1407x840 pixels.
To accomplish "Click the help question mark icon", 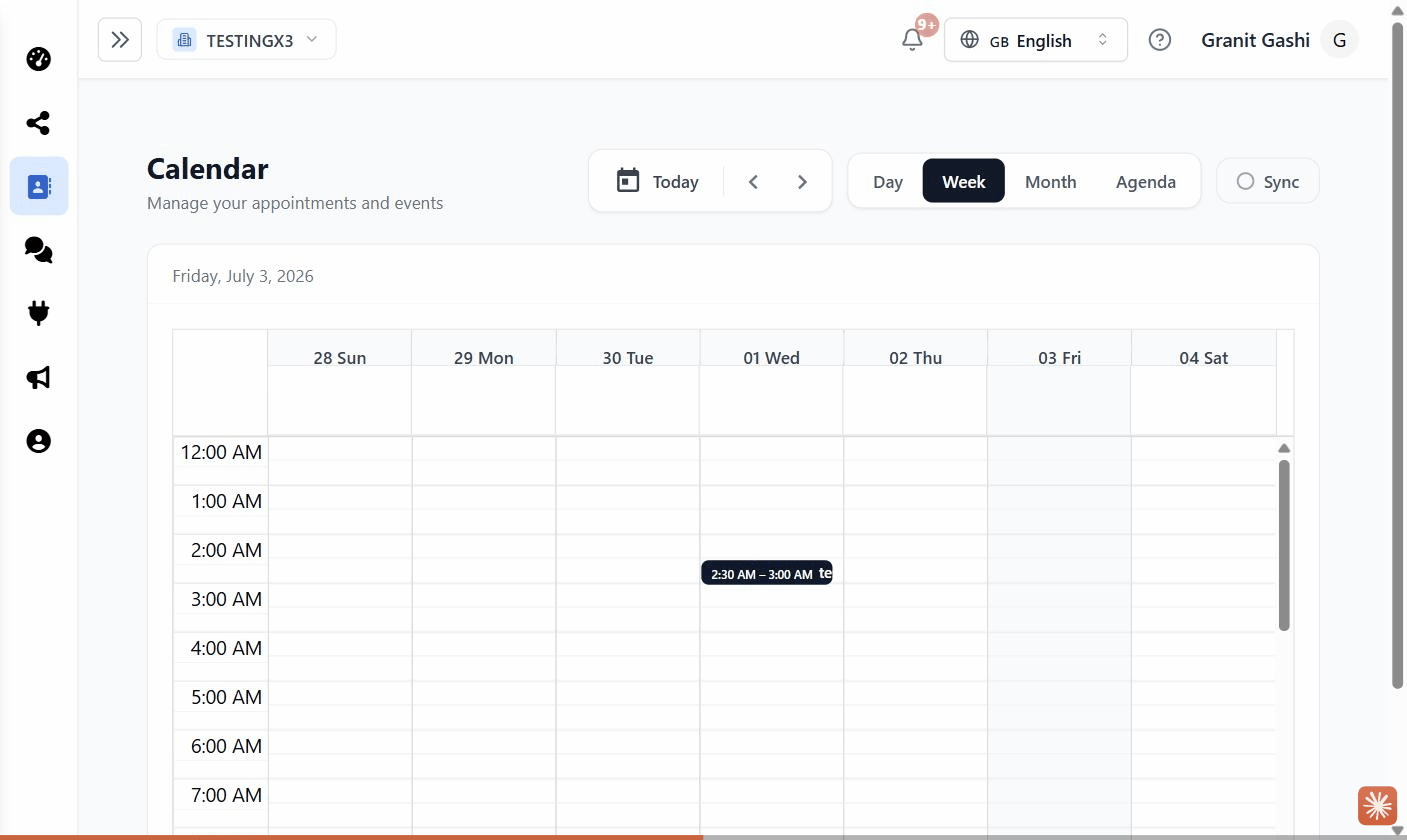I will coord(1160,40).
